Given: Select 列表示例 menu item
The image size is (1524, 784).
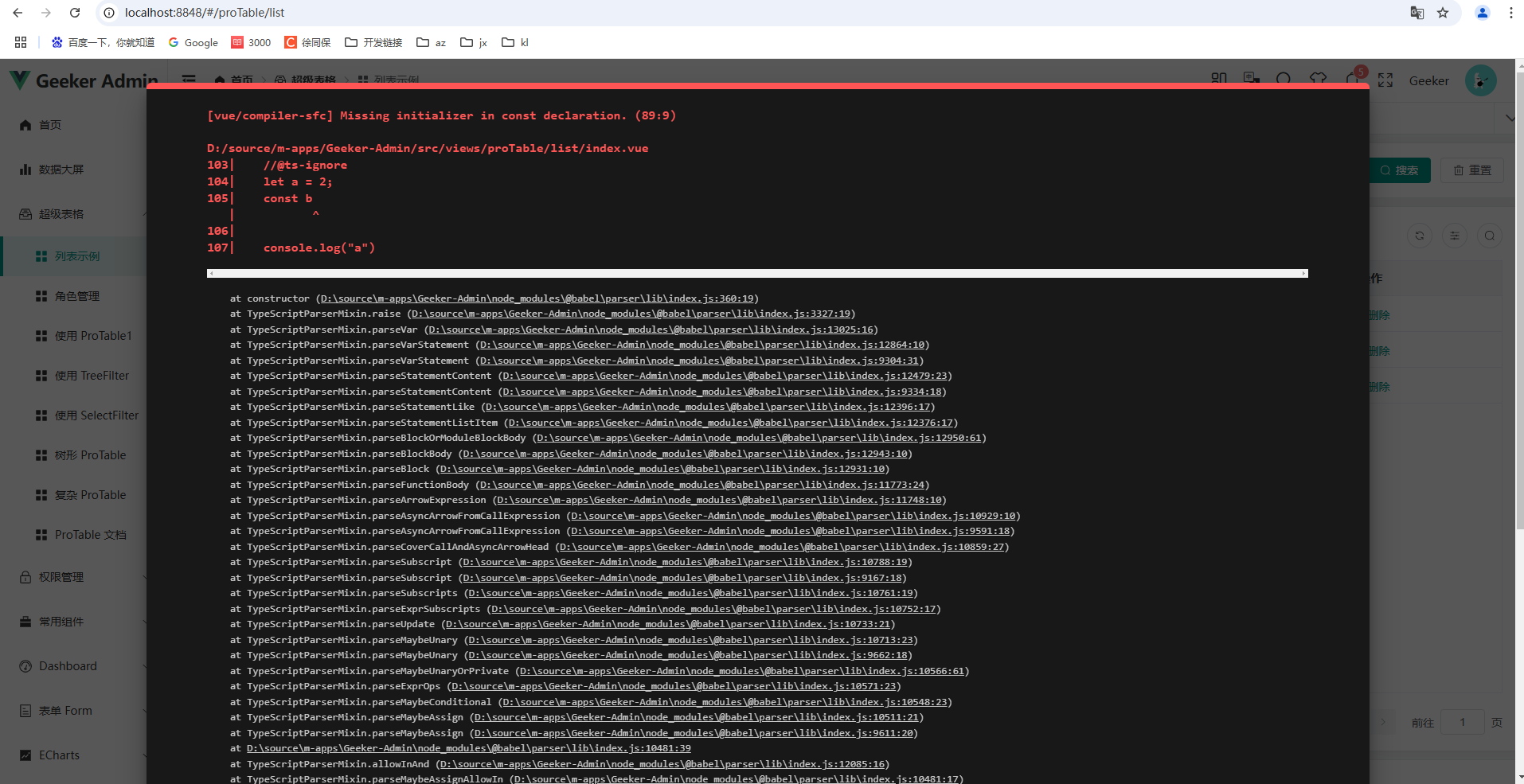Looking at the screenshot, I should point(73,256).
